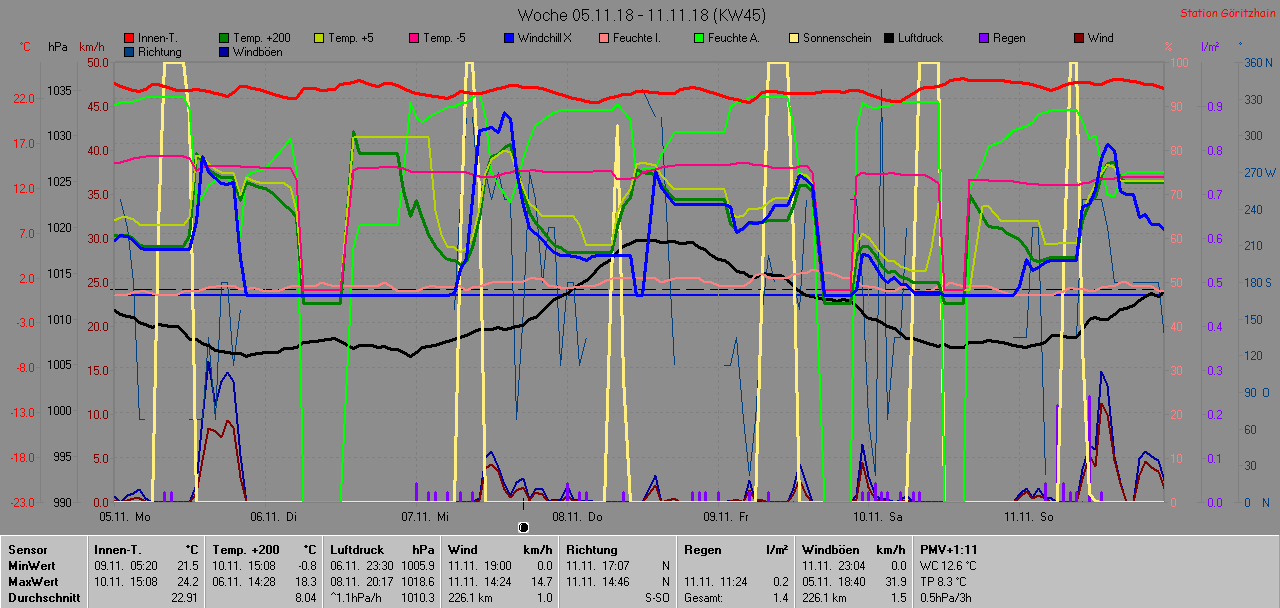1280x608 pixels.
Task: Click the pressure trend '^1.1hPa/h'
Action: point(357,598)
